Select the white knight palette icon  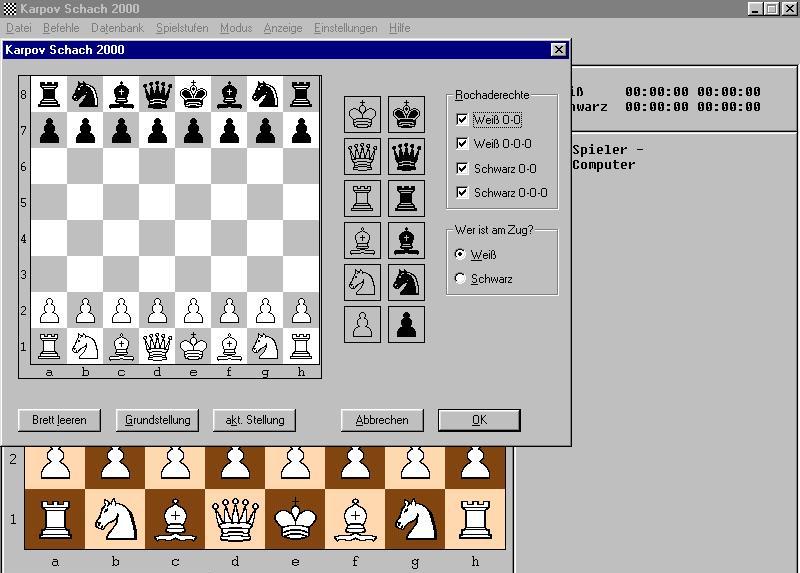tap(361, 282)
